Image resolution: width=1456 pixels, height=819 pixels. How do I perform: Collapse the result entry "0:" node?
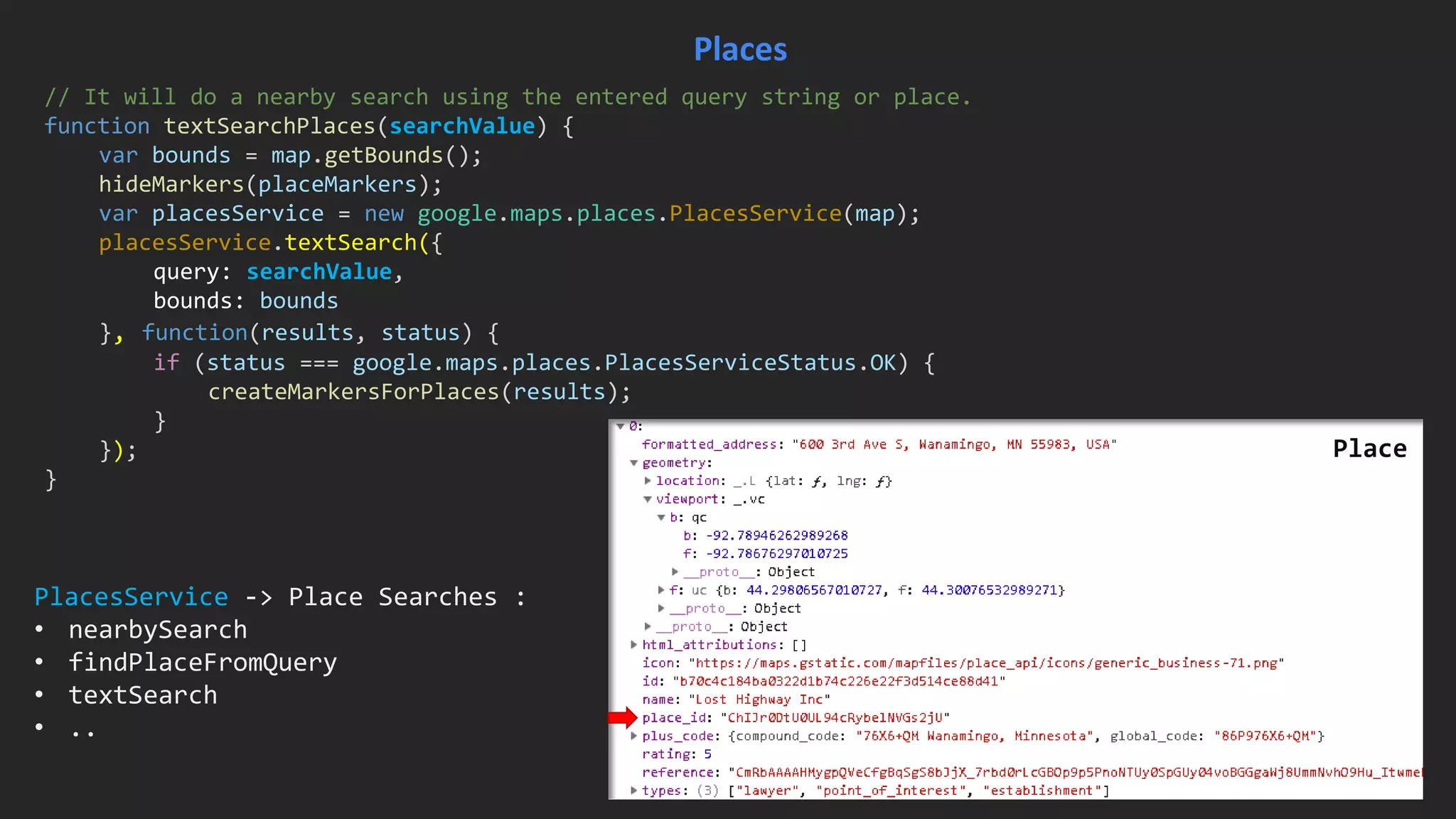(x=621, y=427)
